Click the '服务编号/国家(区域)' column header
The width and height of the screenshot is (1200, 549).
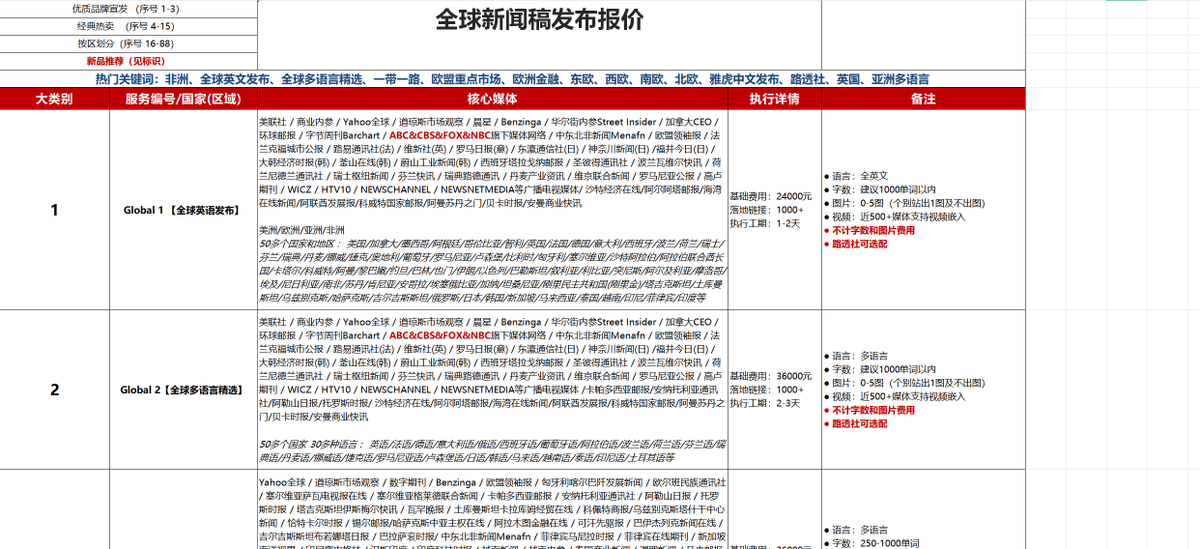coord(182,99)
